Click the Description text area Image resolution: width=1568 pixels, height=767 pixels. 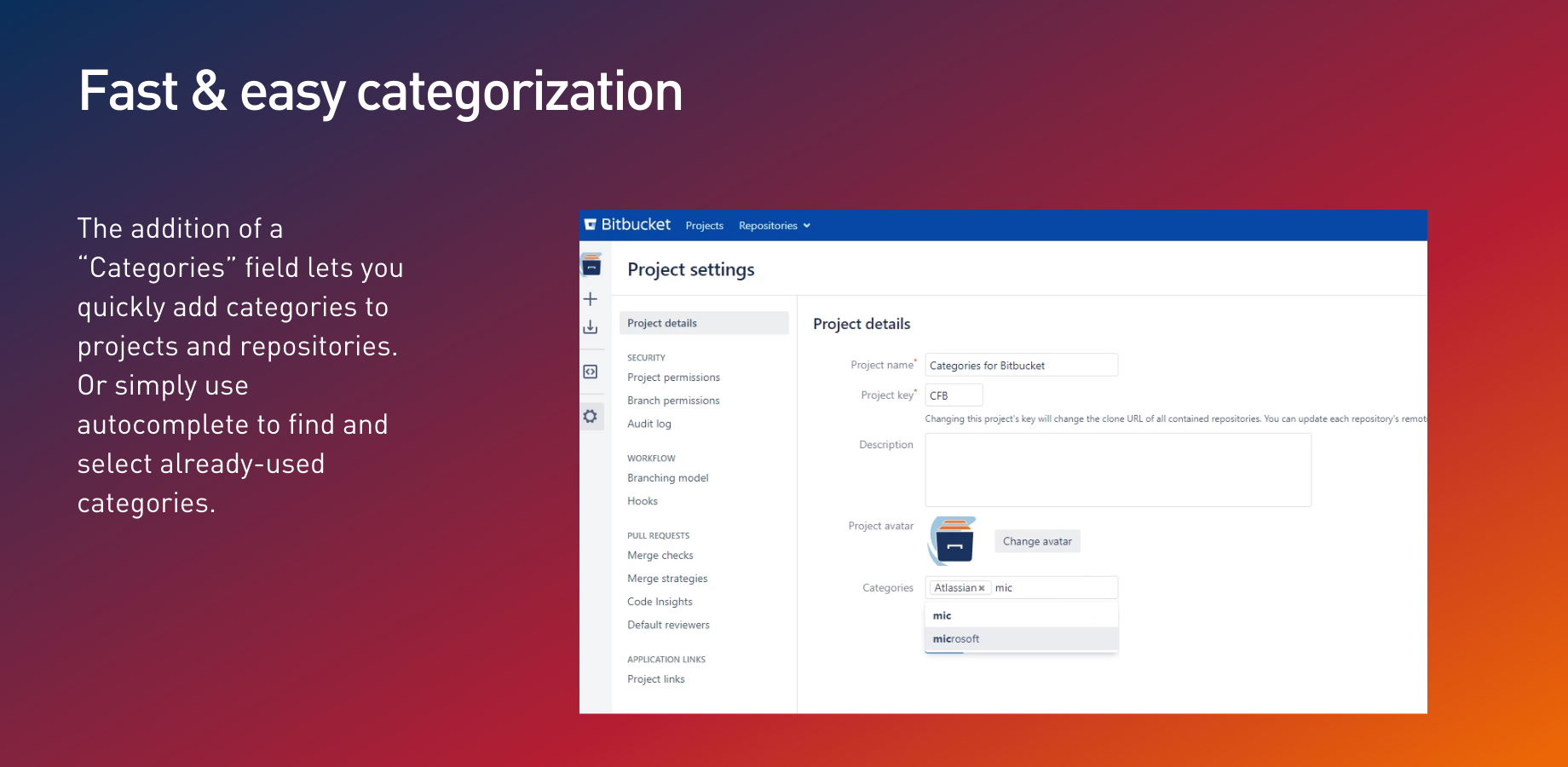1118,470
